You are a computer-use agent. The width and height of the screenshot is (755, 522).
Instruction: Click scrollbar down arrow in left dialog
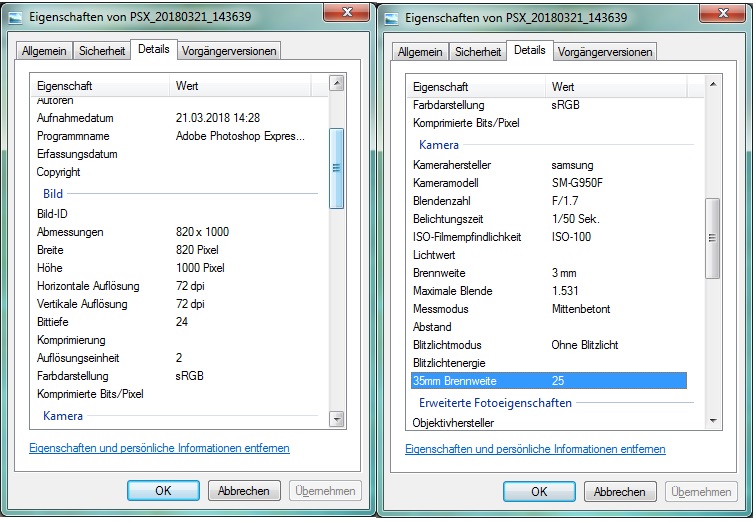(336, 419)
